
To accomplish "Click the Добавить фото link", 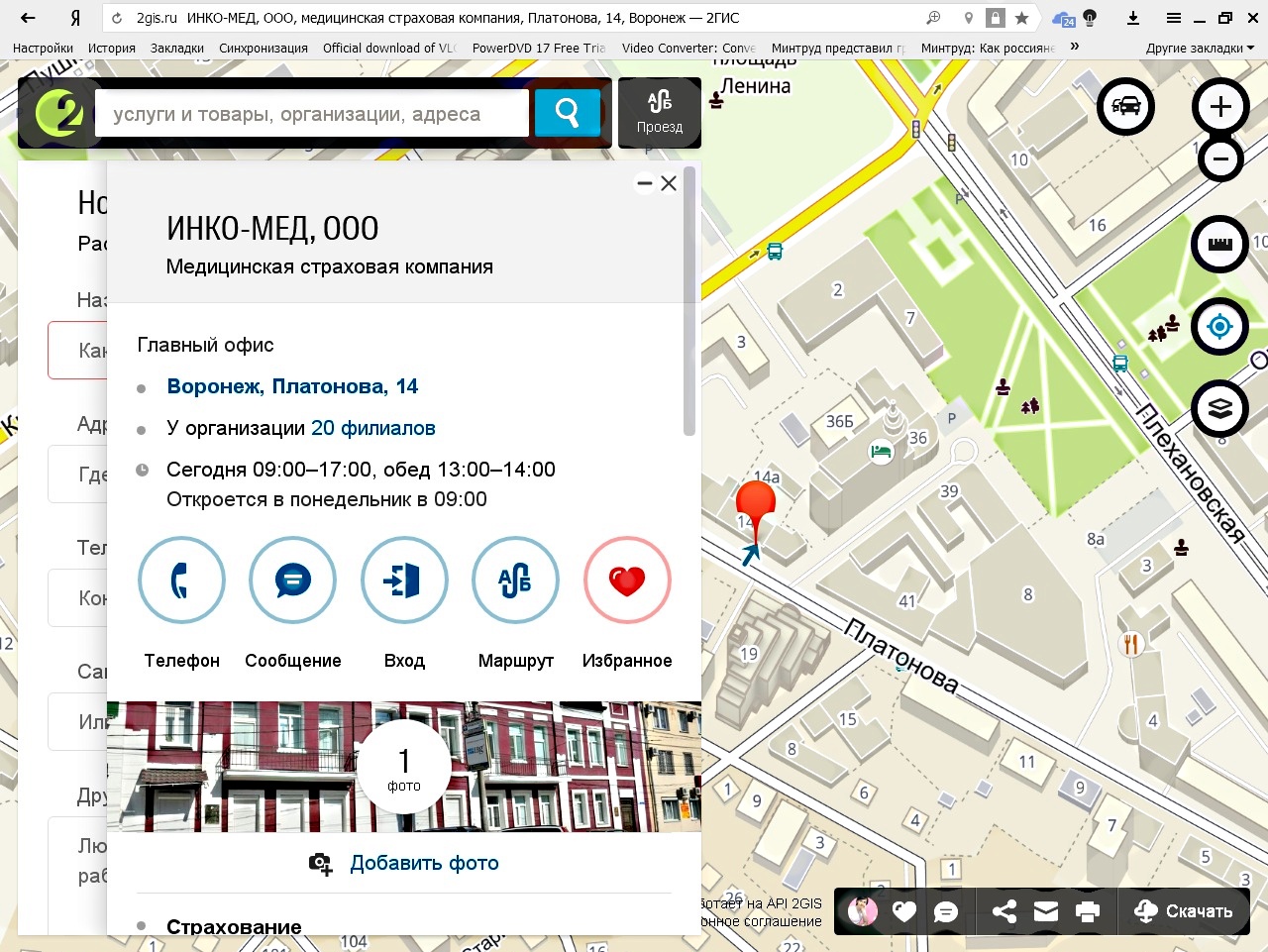I will point(424,863).
